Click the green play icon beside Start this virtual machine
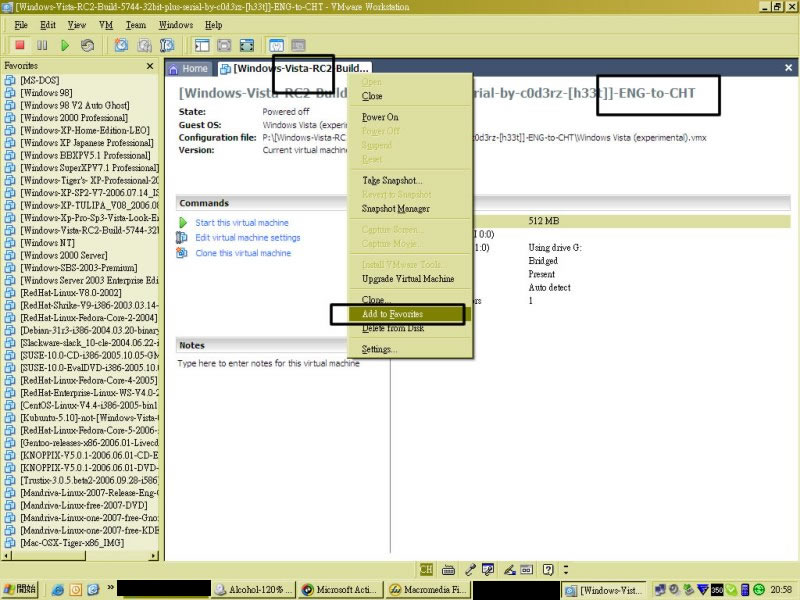The width and height of the screenshot is (800, 600). tap(183, 223)
